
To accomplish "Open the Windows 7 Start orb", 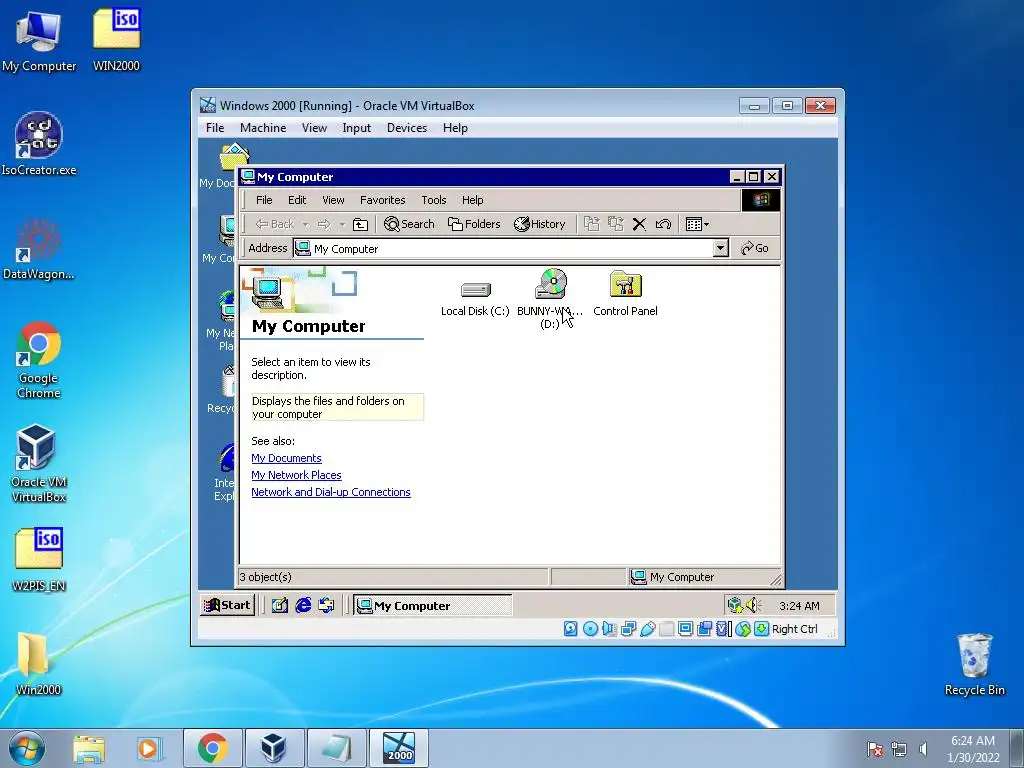I will pyautogui.click(x=27, y=748).
